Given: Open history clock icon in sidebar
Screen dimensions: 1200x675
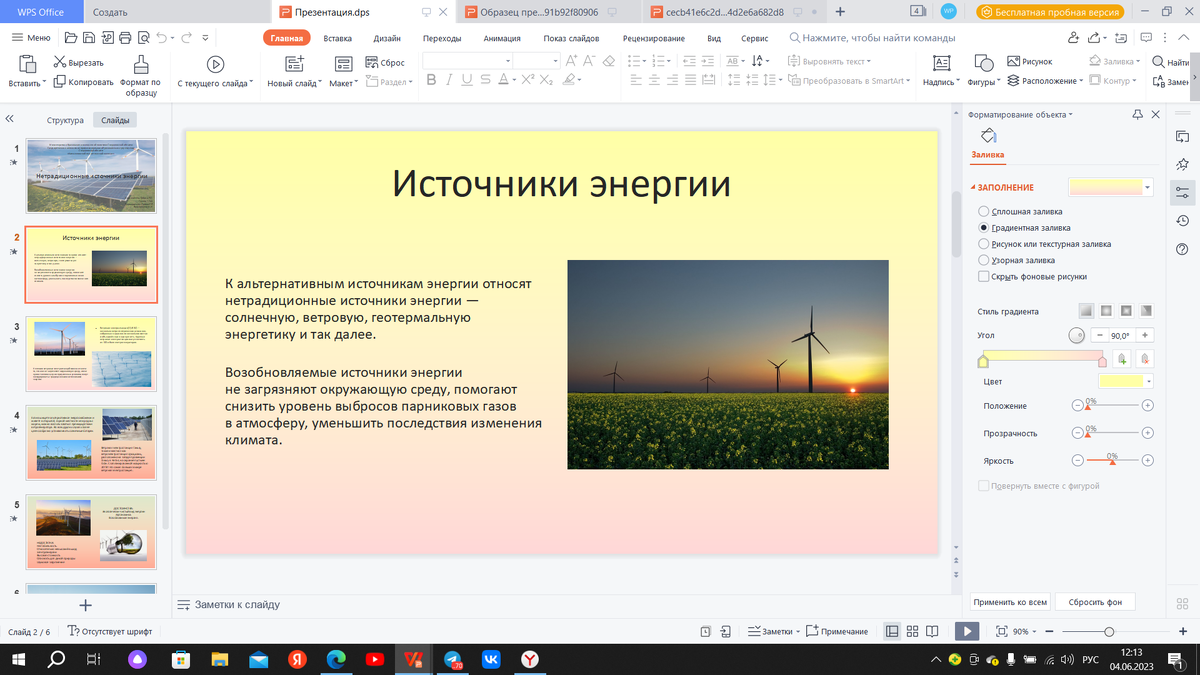Looking at the screenshot, I should coord(1183,220).
